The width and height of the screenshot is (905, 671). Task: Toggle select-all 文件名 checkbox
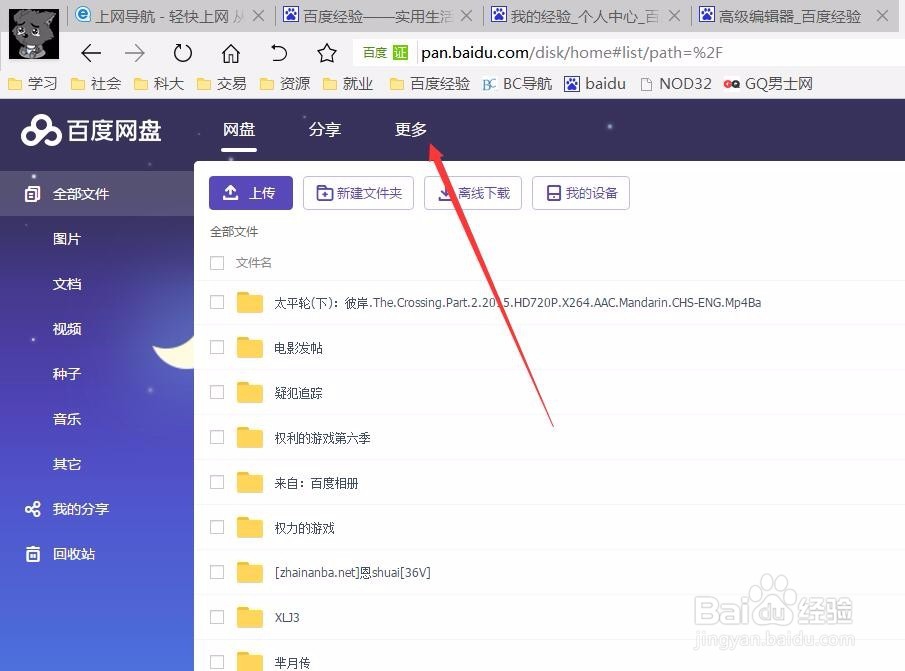(x=217, y=263)
